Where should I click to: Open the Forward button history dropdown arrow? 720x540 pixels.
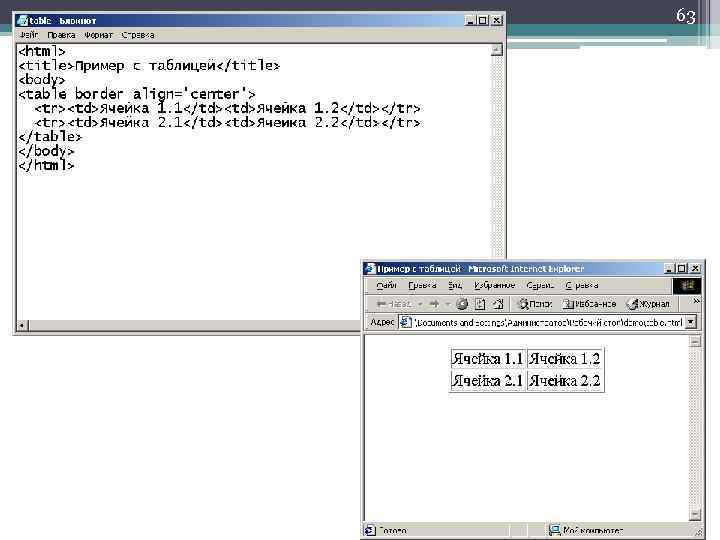click(447, 304)
